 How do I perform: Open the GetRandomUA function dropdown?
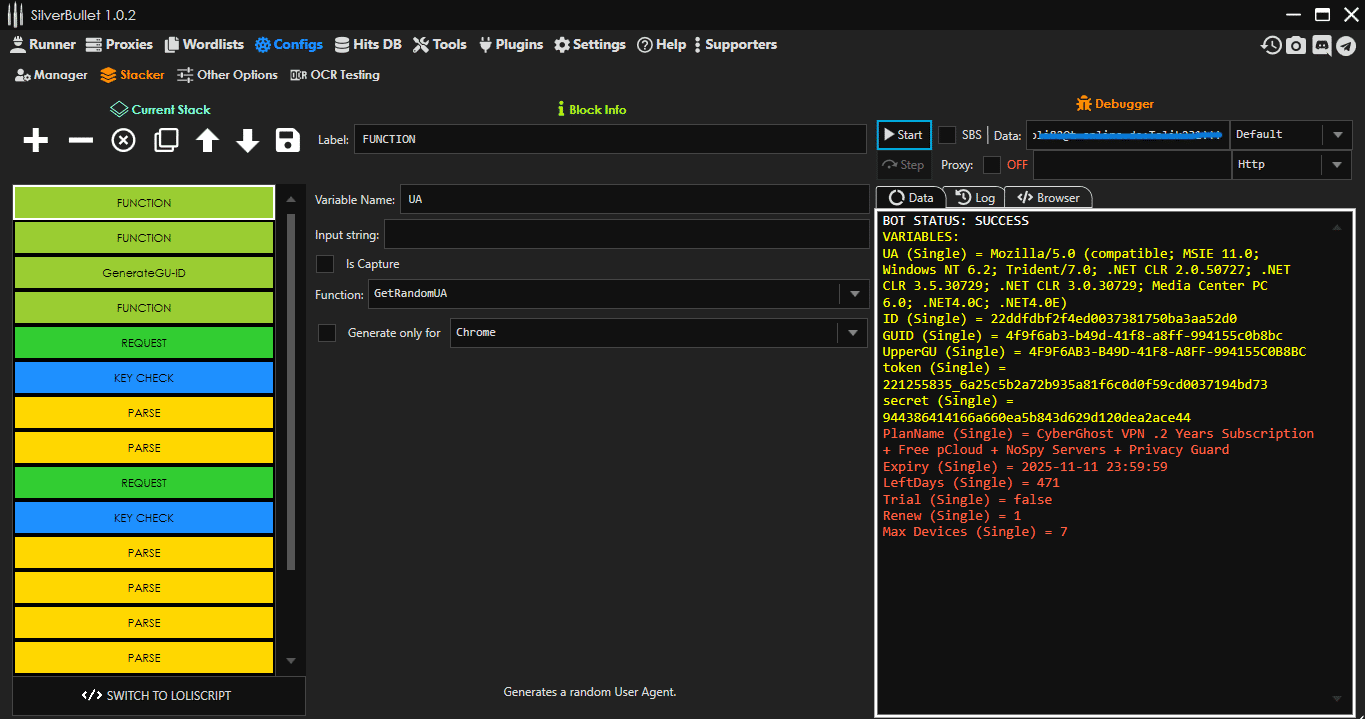855,294
